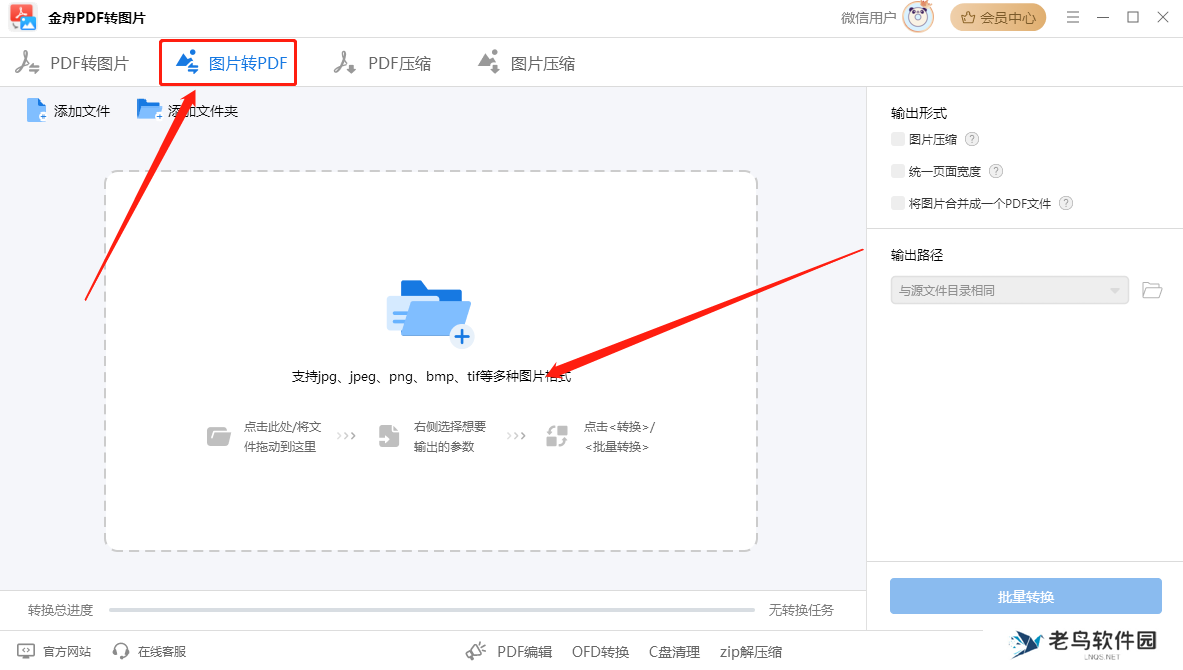Image resolution: width=1183 pixels, height=670 pixels.
Task: Check the 统一页面宽度 option
Action: (897, 171)
